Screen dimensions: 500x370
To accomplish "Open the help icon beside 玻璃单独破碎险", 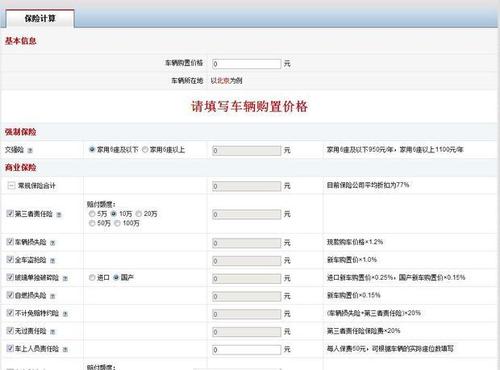I will (65, 278).
